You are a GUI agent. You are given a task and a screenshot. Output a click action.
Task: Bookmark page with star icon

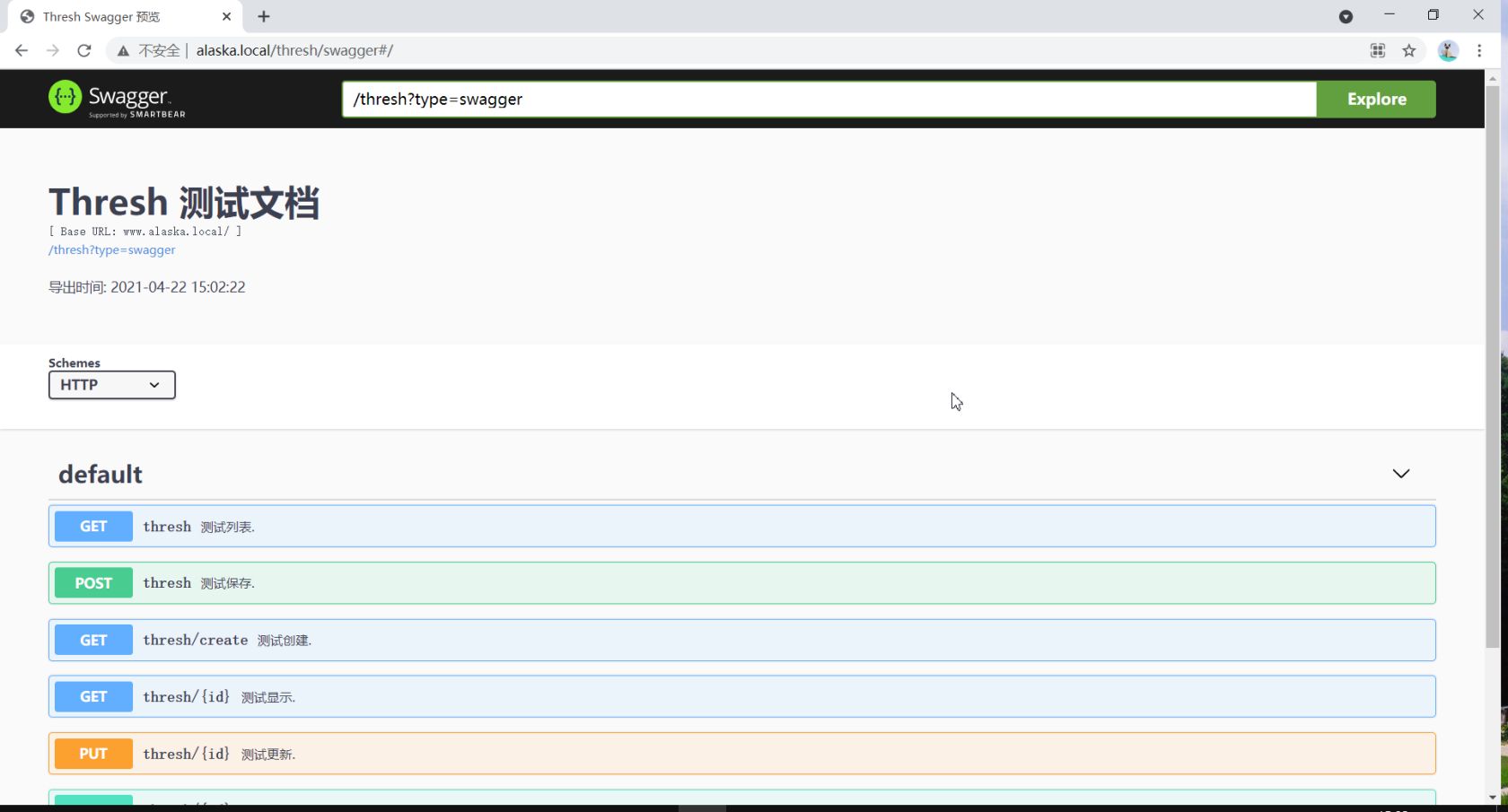coord(1409,50)
